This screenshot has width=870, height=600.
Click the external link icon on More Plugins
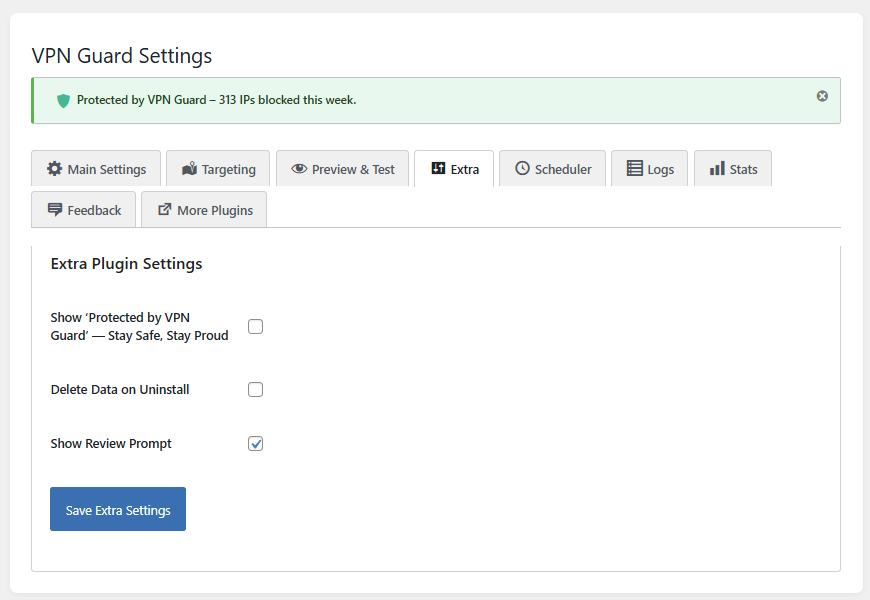pyautogui.click(x=165, y=209)
